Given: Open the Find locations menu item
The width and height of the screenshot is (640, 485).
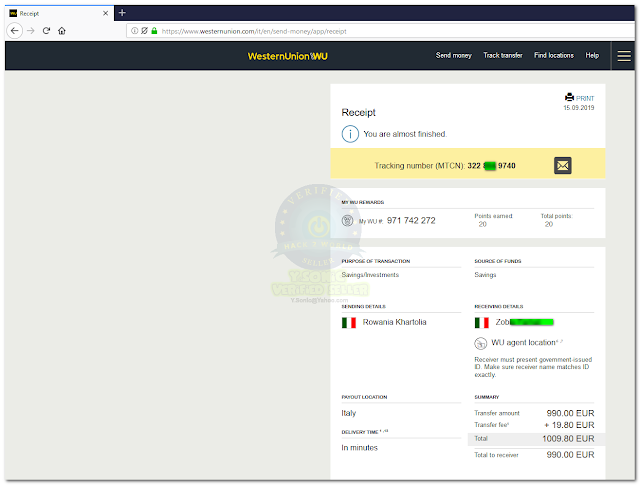Looking at the screenshot, I should [554, 55].
